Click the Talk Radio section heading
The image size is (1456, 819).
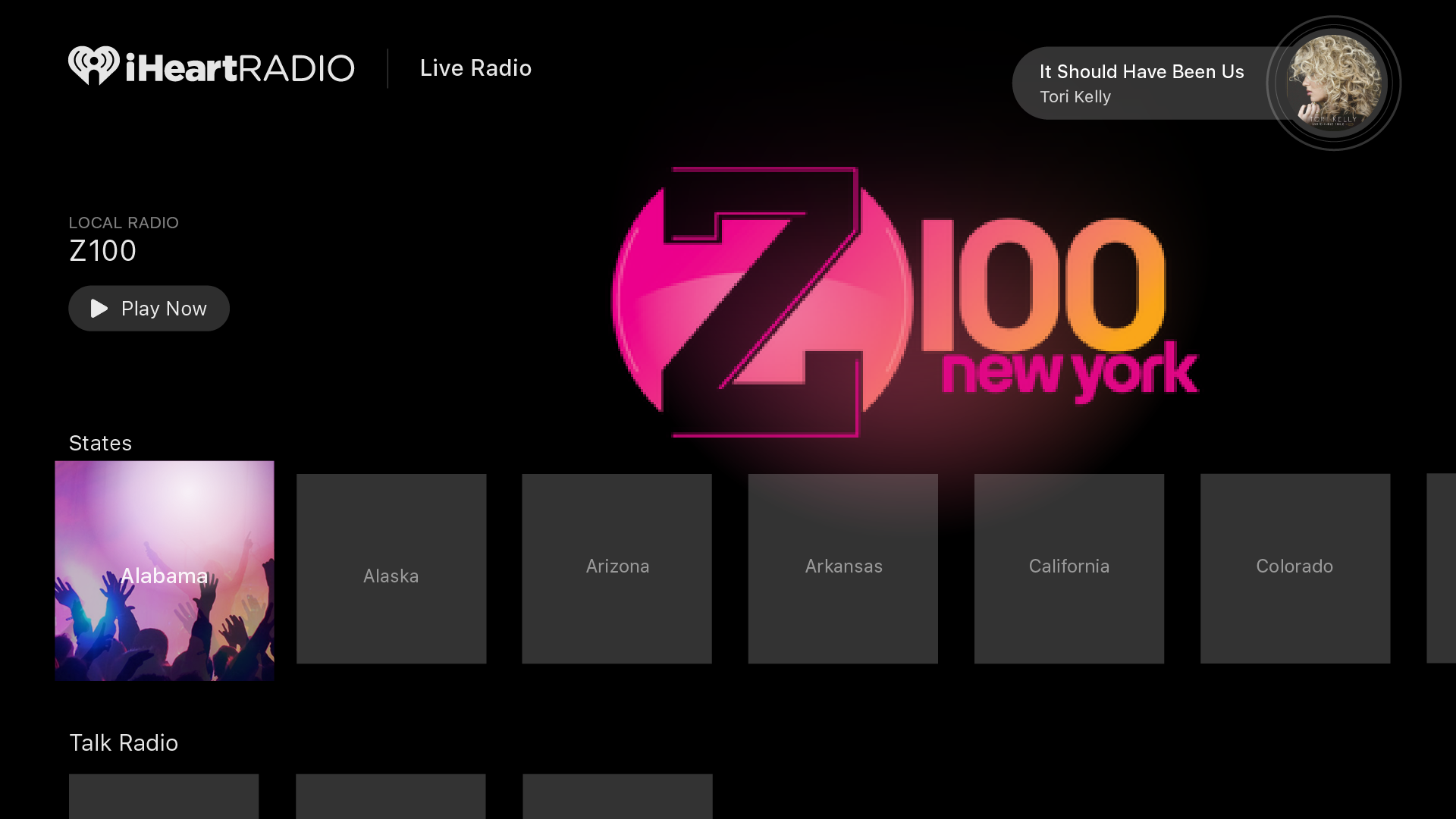124,743
